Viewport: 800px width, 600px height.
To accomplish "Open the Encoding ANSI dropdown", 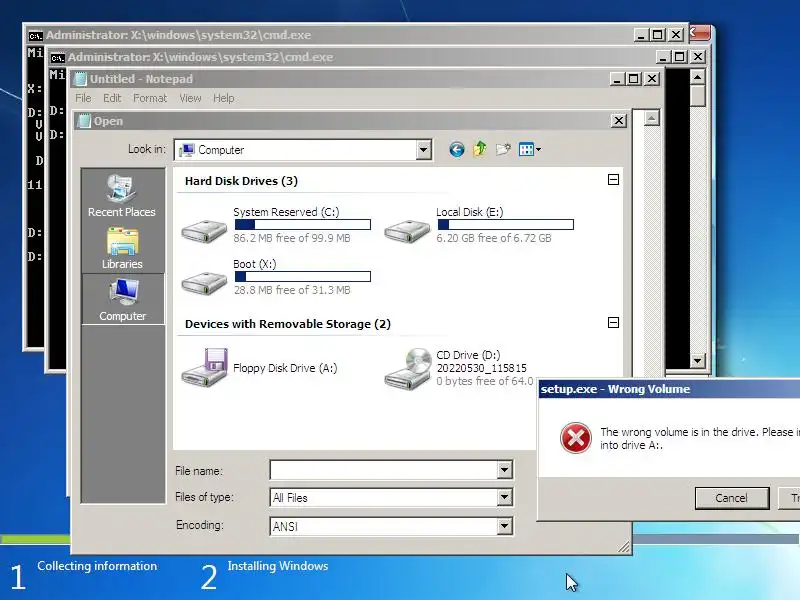I will click(x=504, y=526).
